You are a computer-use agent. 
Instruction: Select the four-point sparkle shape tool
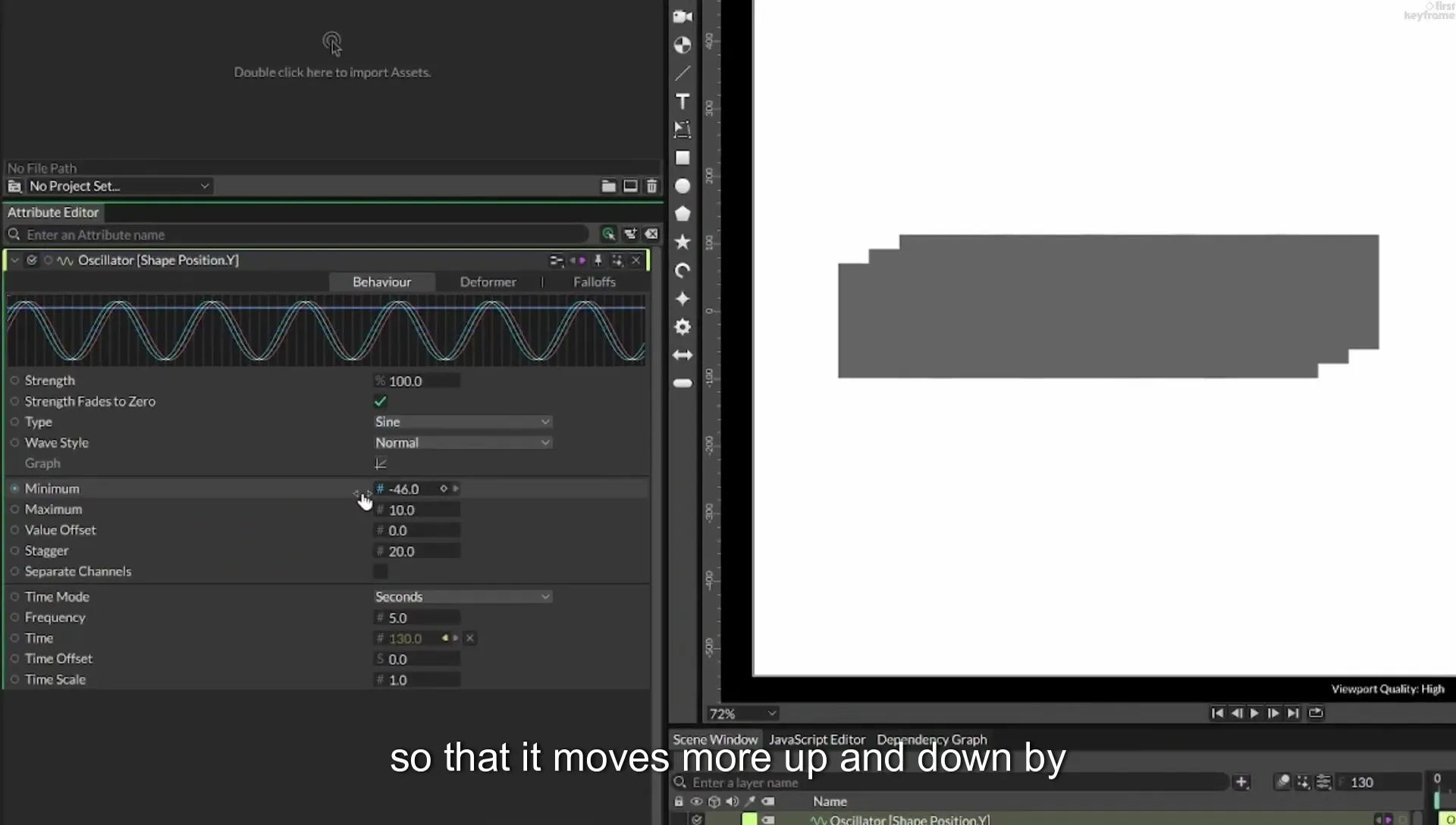coord(682,299)
